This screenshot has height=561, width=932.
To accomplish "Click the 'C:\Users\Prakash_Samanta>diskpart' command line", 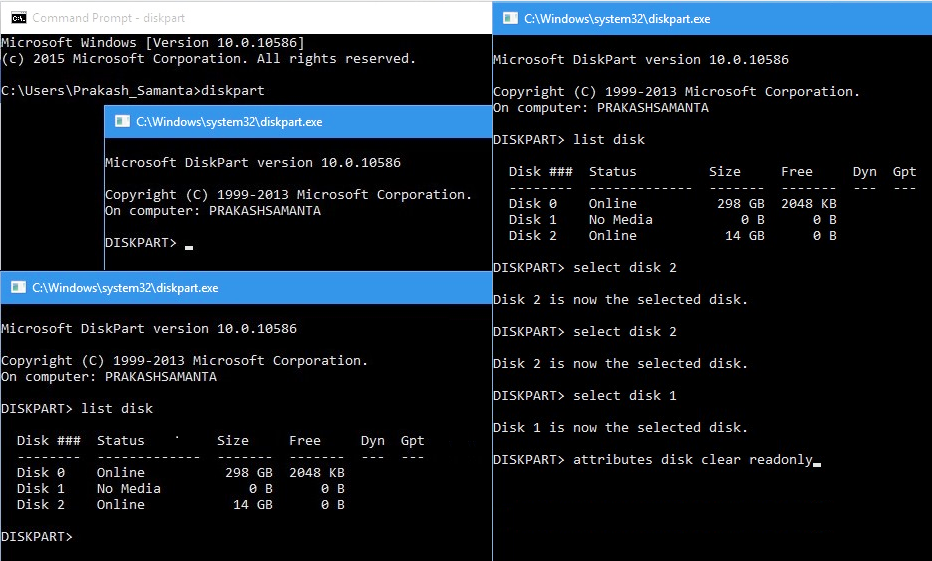I will pyautogui.click(x=133, y=90).
